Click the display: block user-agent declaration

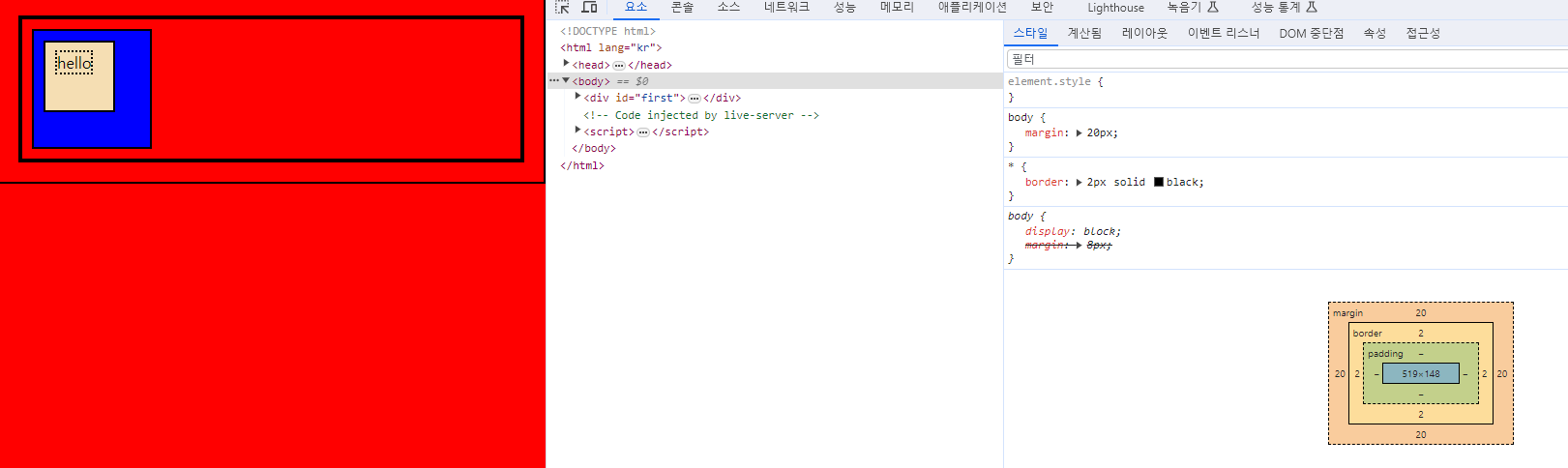1073,231
